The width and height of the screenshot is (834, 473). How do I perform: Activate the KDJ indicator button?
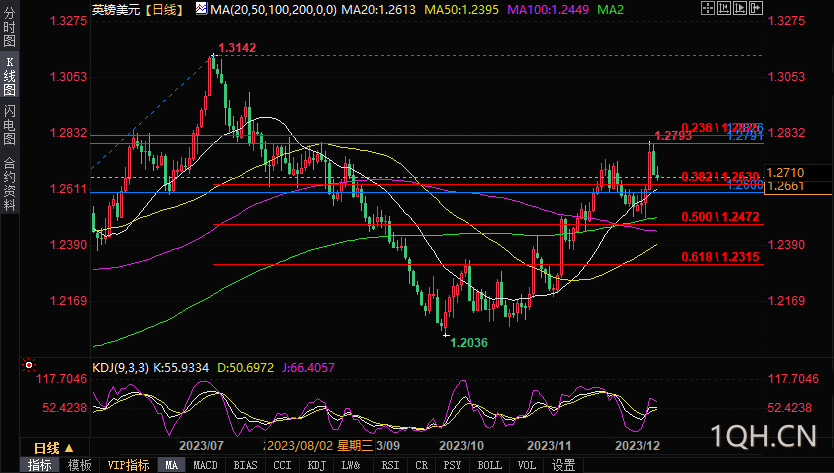click(x=316, y=465)
